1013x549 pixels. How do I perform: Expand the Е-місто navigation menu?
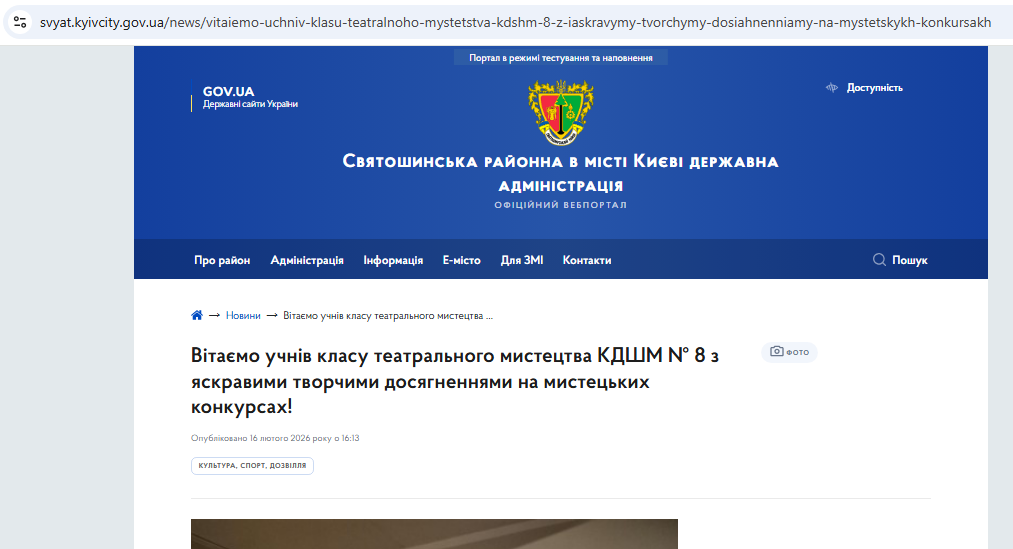pos(461,260)
